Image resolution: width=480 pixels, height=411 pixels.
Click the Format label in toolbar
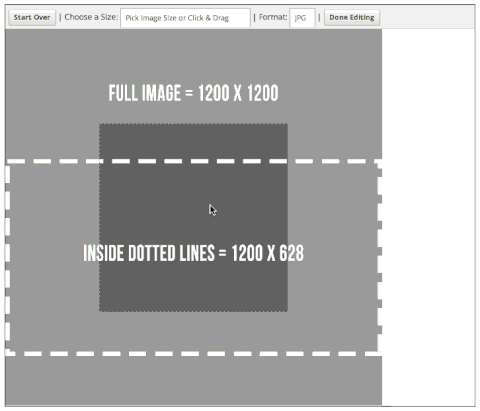pos(273,17)
